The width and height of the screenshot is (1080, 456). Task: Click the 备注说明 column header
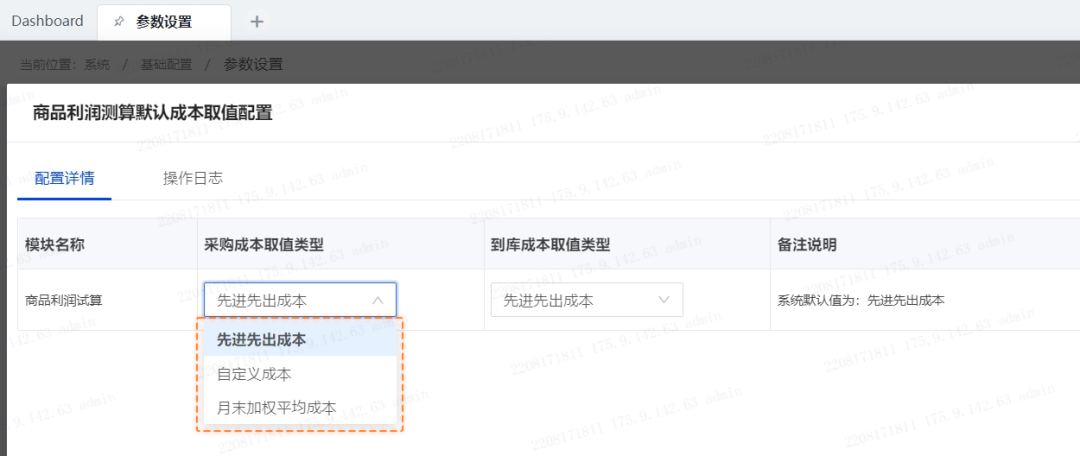coord(806,244)
